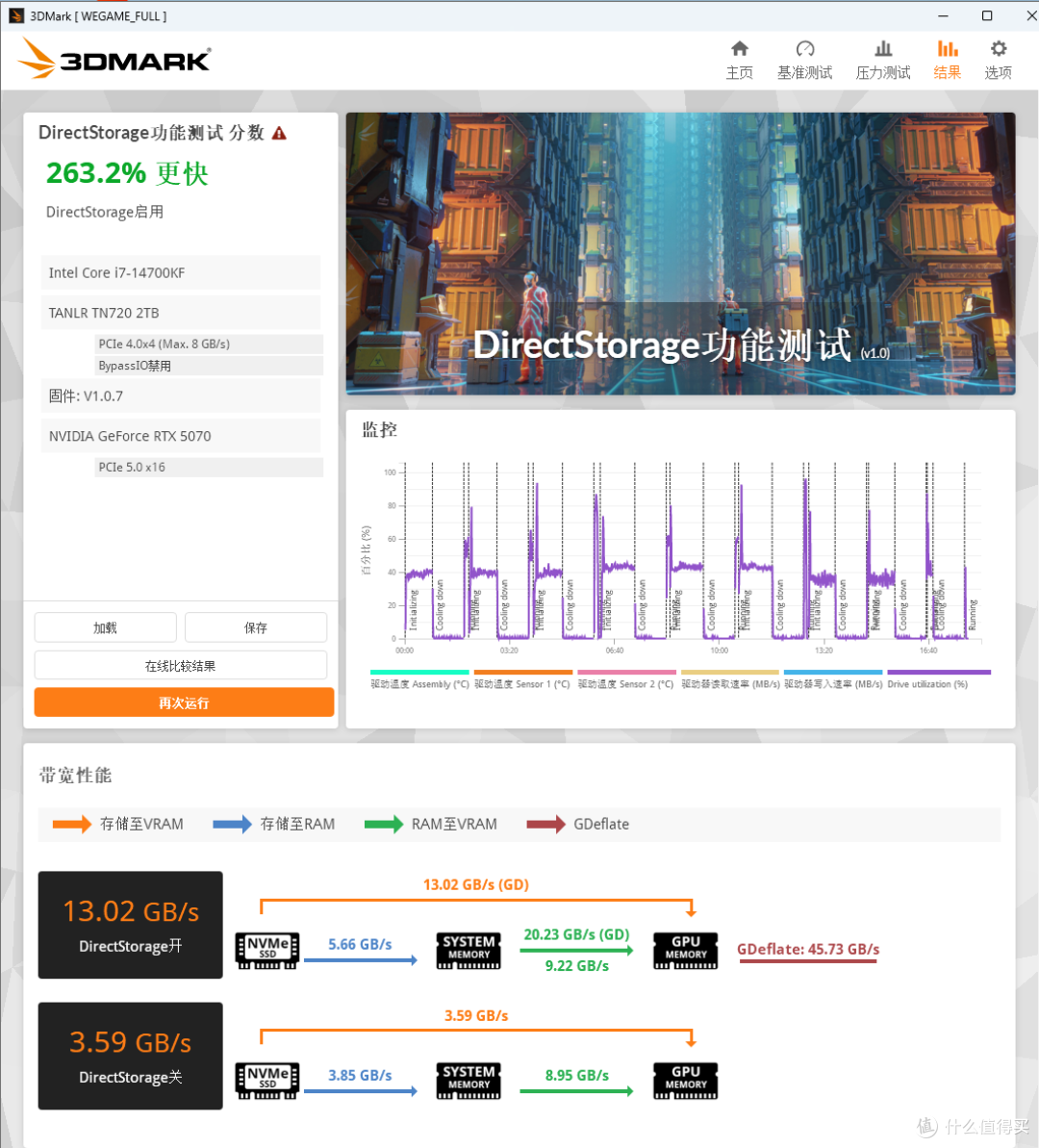Click GPU Memory icon in DirectStorage关 row

tap(685, 1081)
